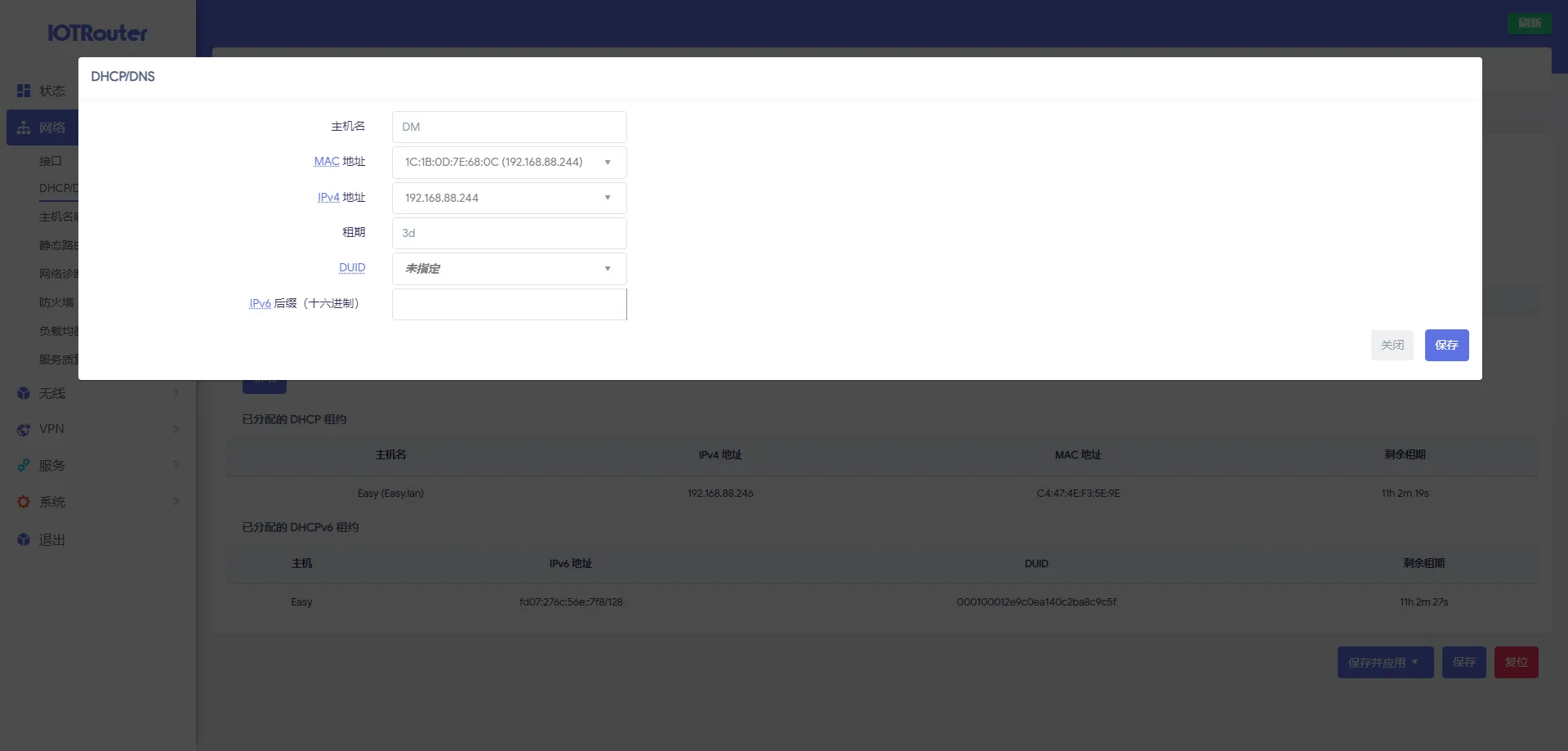
Task: Open the firewall menu item
Action: (x=56, y=302)
